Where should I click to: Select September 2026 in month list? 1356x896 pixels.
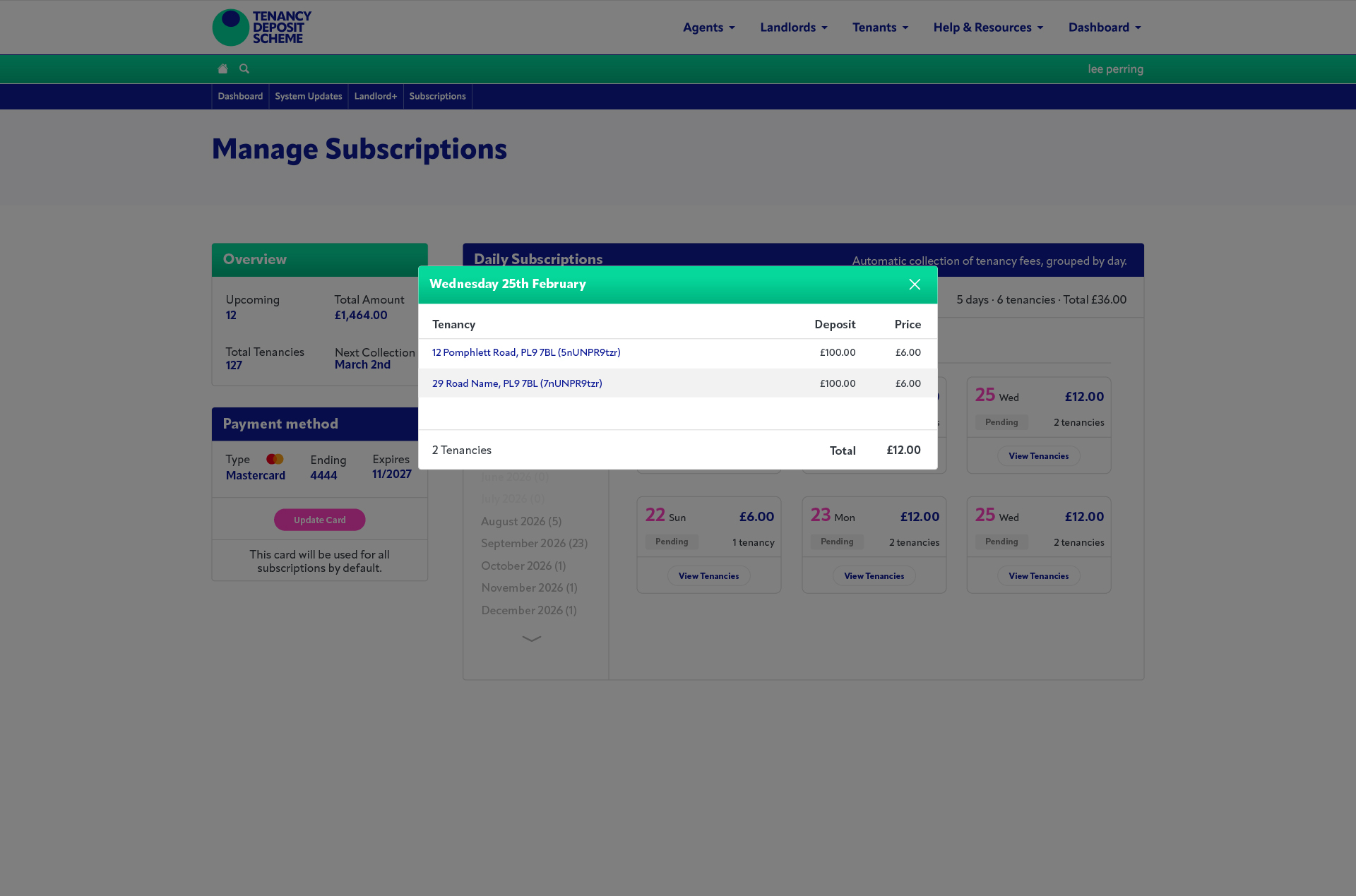coord(534,543)
